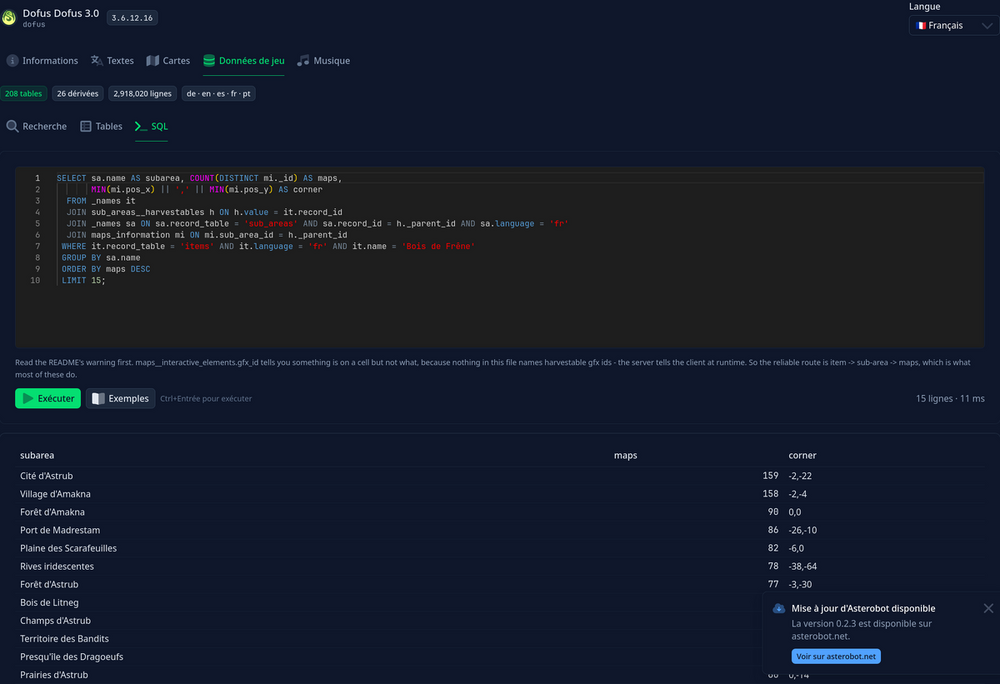The height and width of the screenshot is (684, 1000).
Task: Click the 2,918,020 lignes badge
Action: (142, 94)
